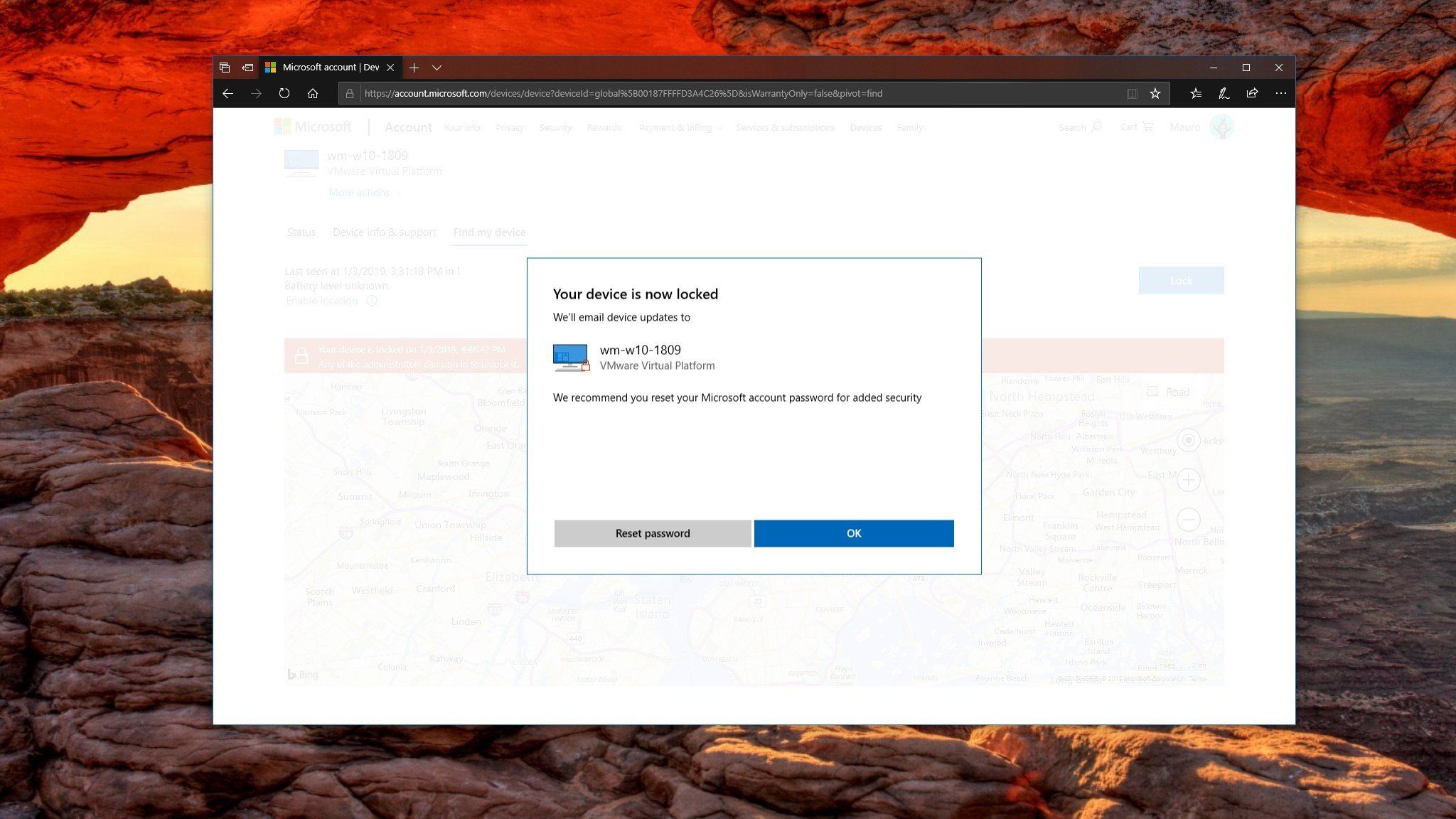The width and height of the screenshot is (1456, 819).
Task: Click the Share page icon
Action: tap(1252, 93)
